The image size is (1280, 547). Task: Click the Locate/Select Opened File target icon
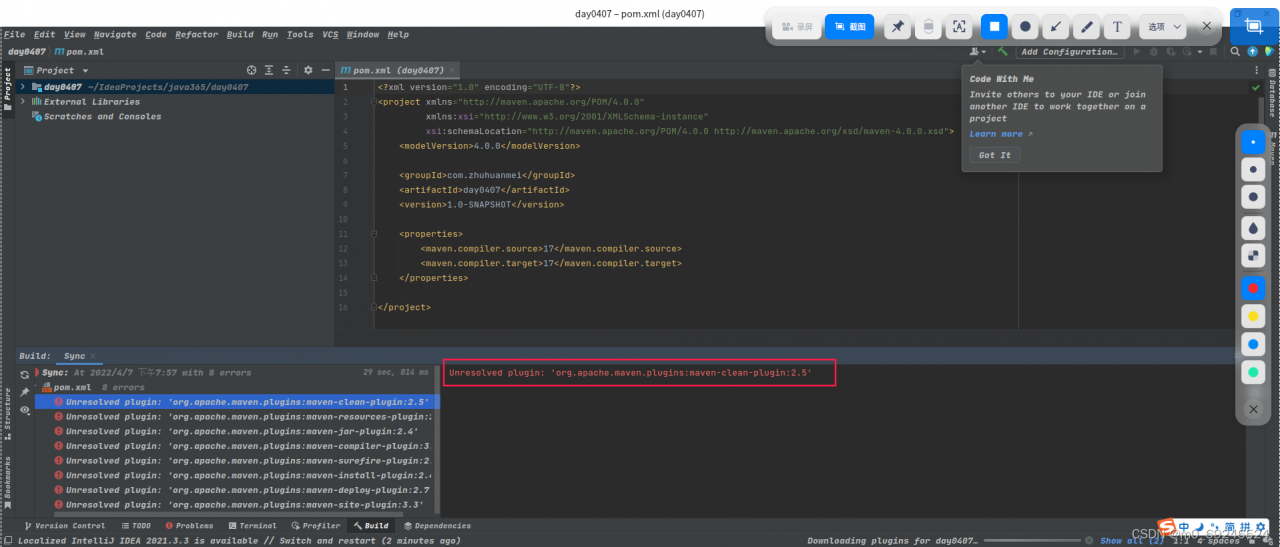click(x=251, y=70)
